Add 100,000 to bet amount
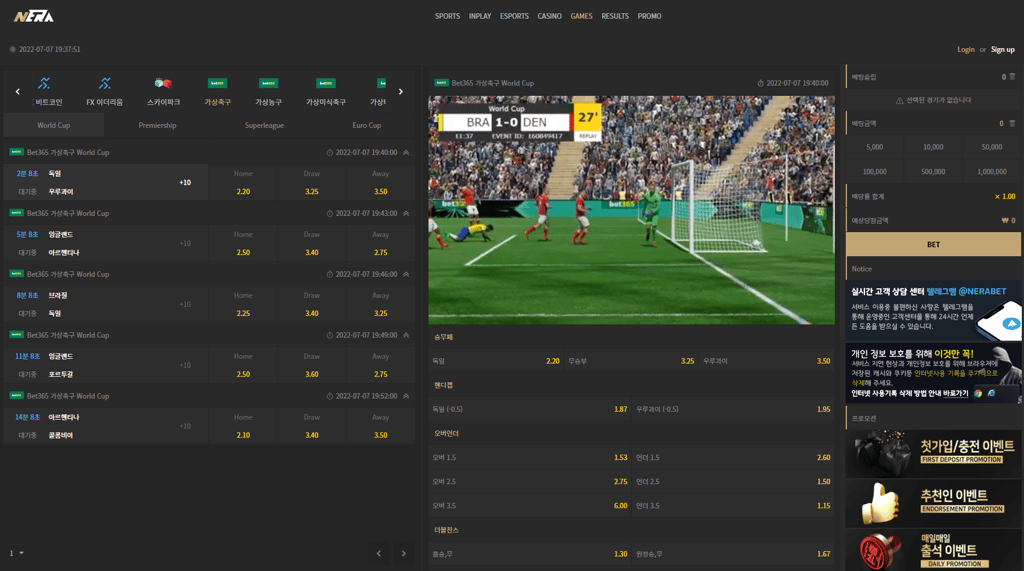The width and height of the screenshot is (1024, 571). 874,172
